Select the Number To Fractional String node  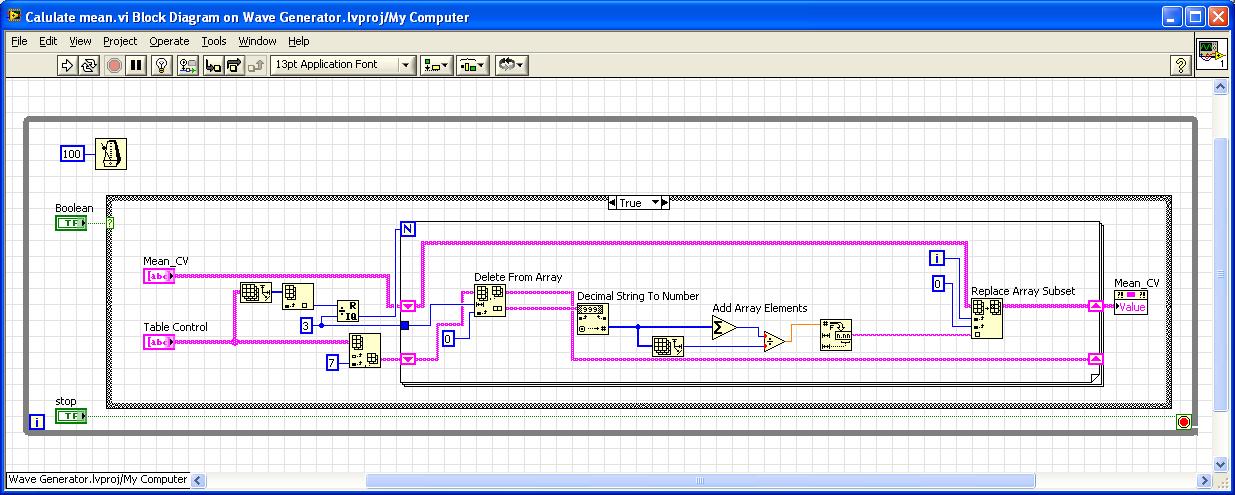835,334
